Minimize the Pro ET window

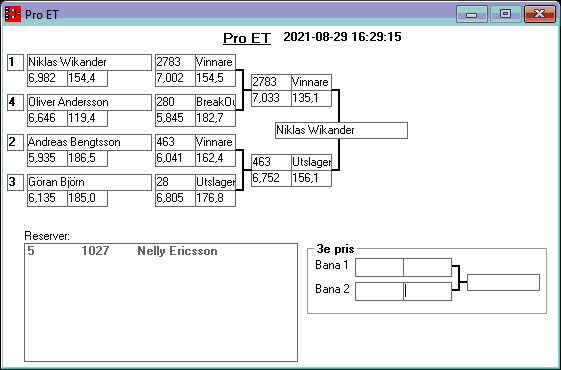(472, 14)
